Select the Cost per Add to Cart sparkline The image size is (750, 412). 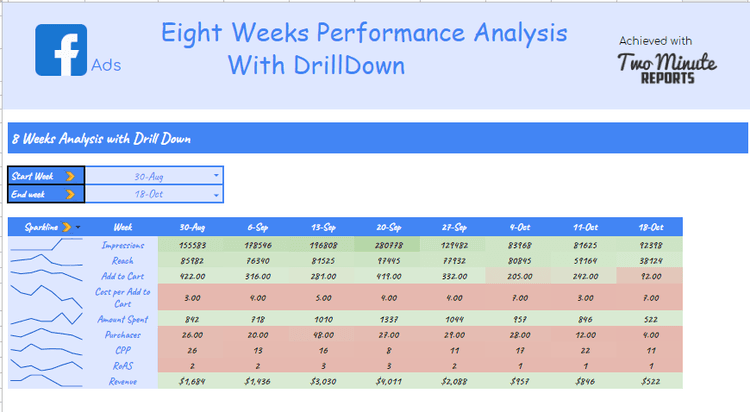tap(46, 296)
